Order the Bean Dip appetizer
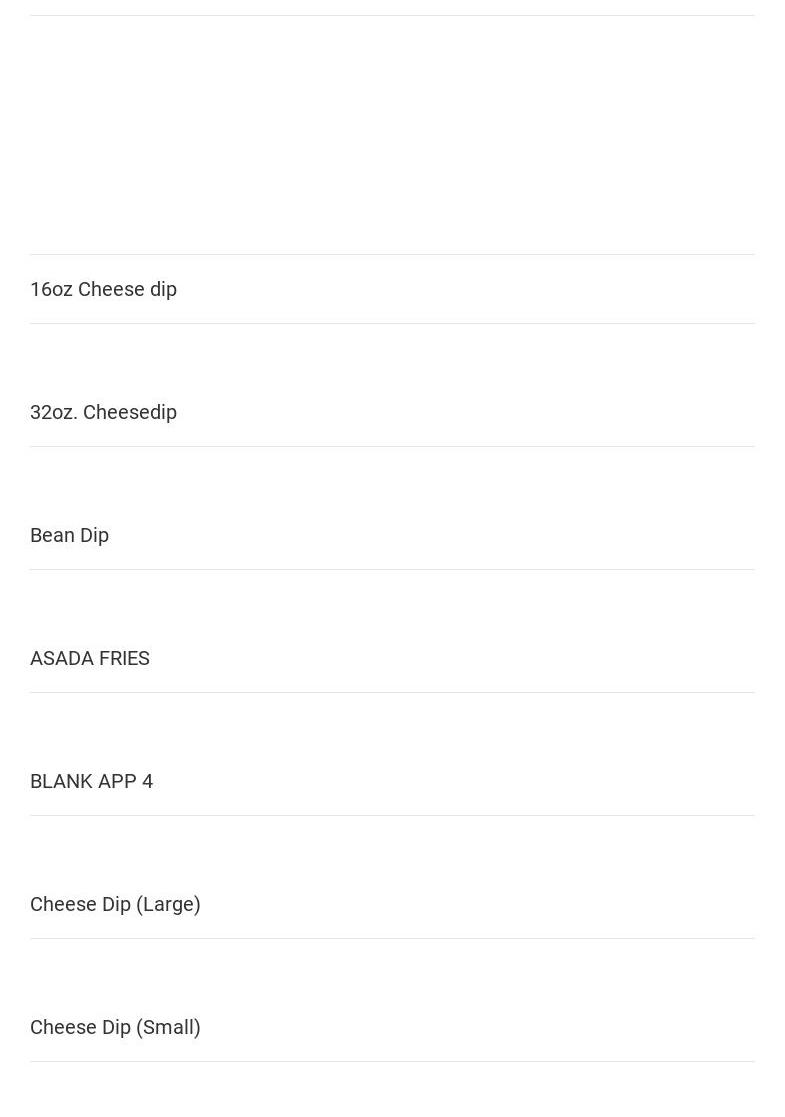 click(x=69, y=535)
